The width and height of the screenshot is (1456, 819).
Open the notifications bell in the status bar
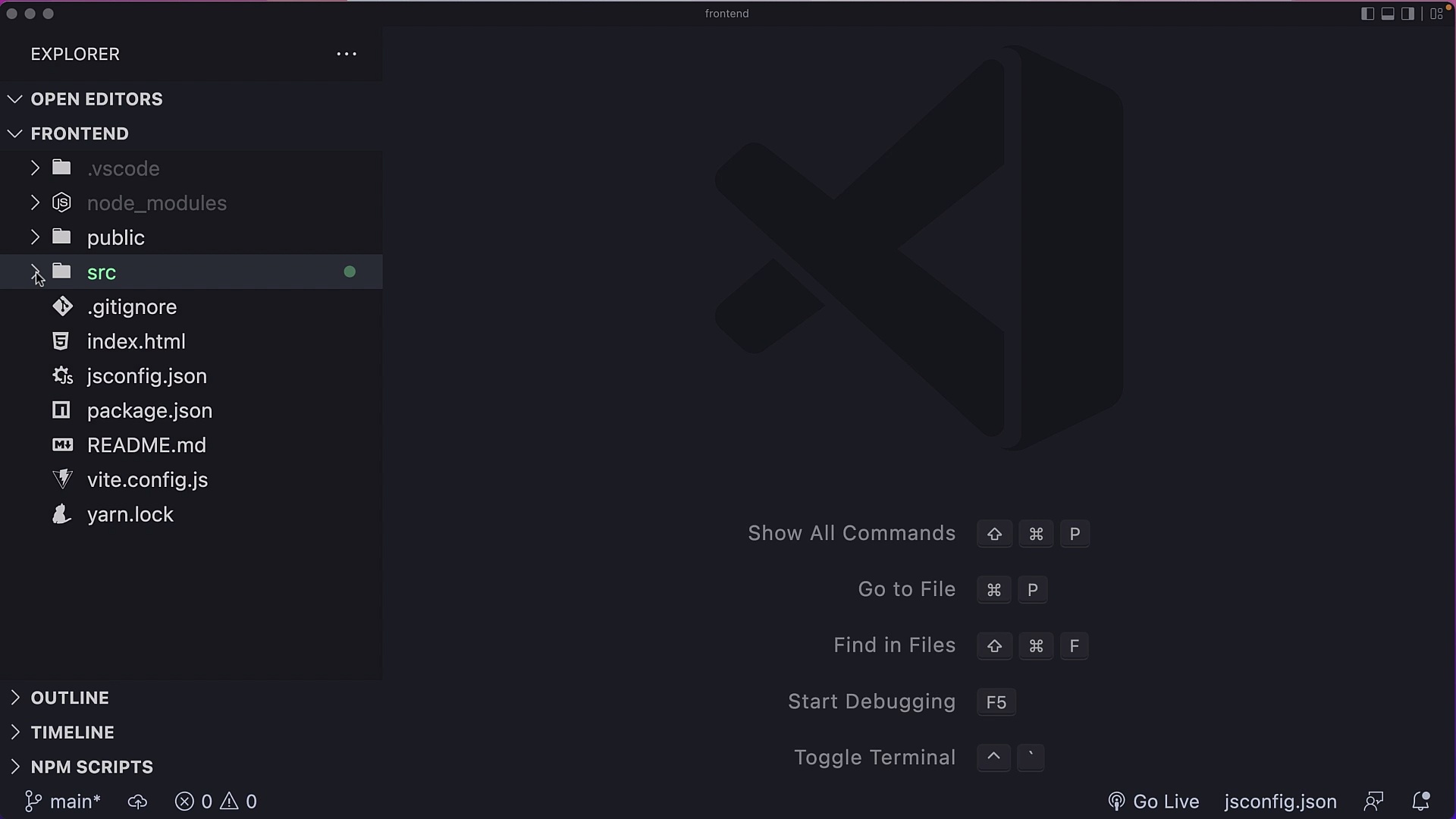[x=1423, y=802]
